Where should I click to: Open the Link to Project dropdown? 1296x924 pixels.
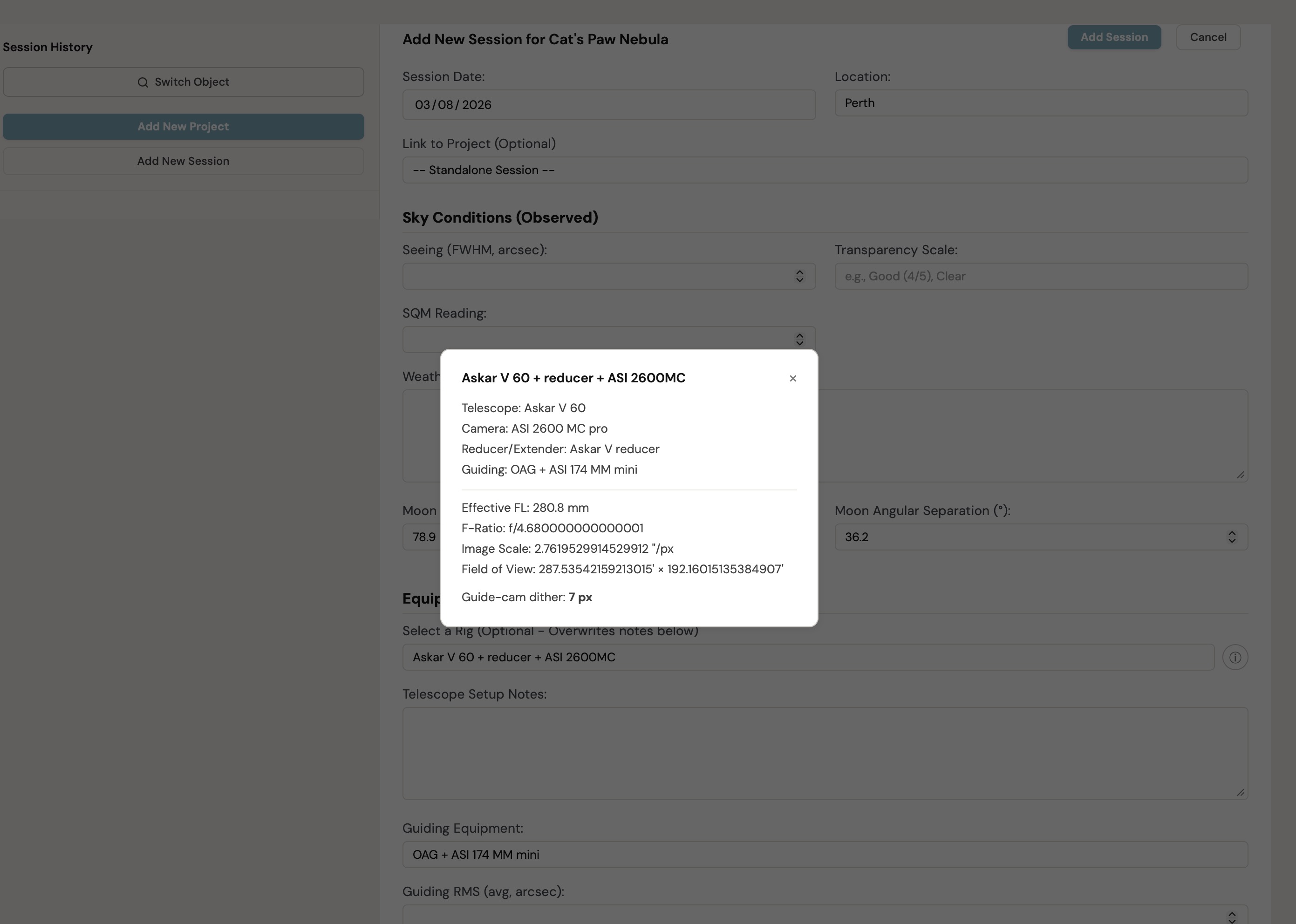(x=825, y=170)
